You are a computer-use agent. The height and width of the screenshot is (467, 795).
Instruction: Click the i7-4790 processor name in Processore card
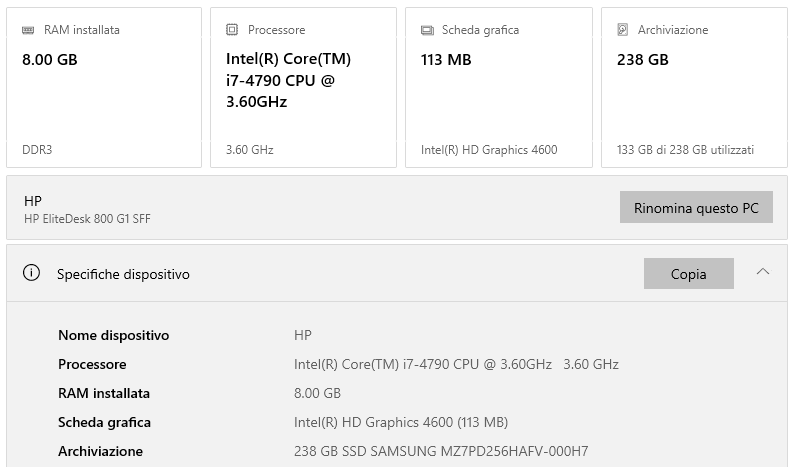[x=288, y=80]
